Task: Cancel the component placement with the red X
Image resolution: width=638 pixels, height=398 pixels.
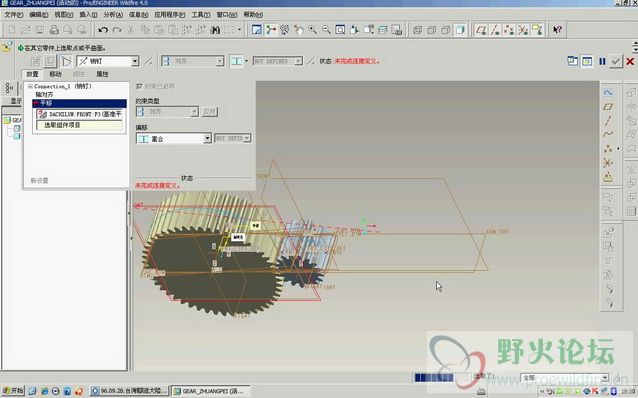Action: pos(630,61)
